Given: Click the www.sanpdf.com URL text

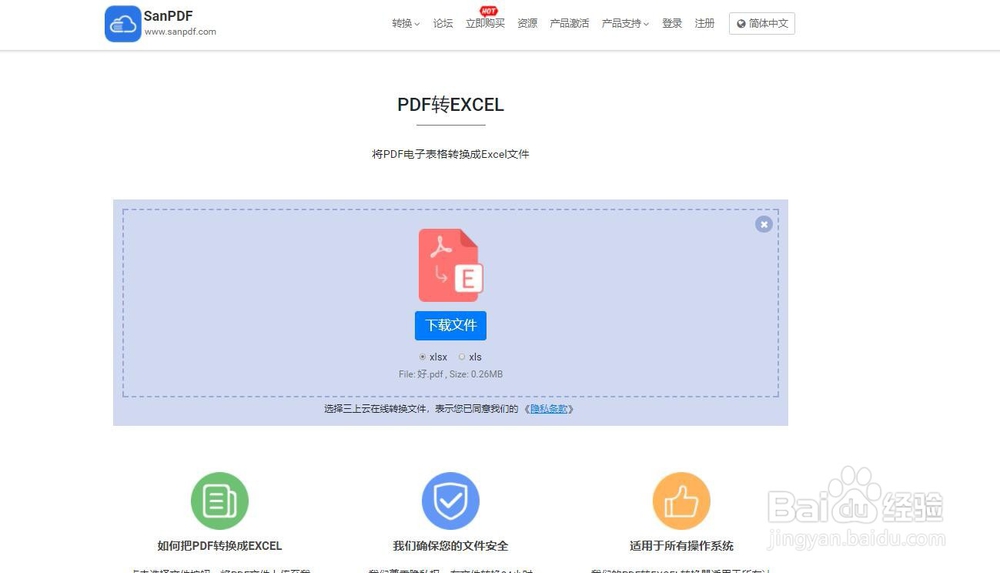Looking at the screenshot, I should [180, 32].
